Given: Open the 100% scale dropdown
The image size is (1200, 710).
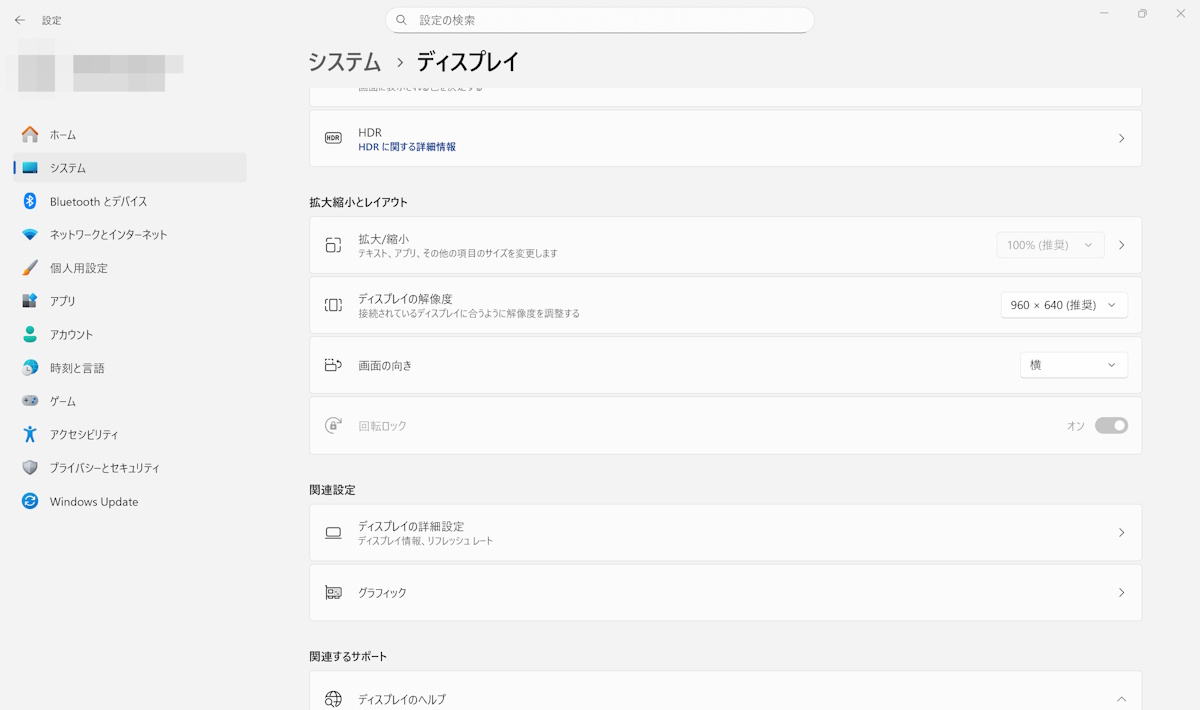Looking at the screenshot, I should coord(1050,245).
